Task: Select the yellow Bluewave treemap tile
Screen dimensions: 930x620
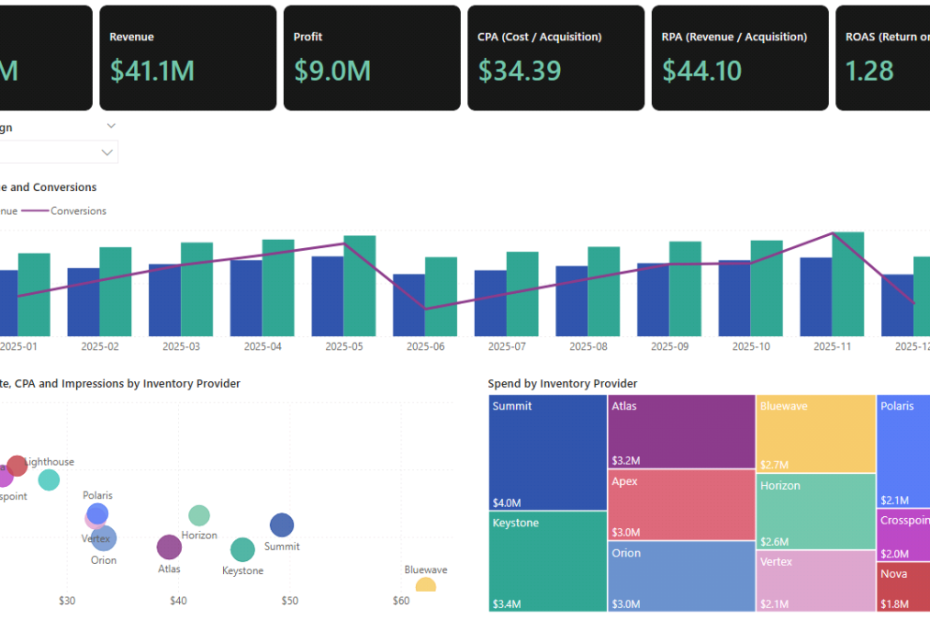Action: click(815, 433)
